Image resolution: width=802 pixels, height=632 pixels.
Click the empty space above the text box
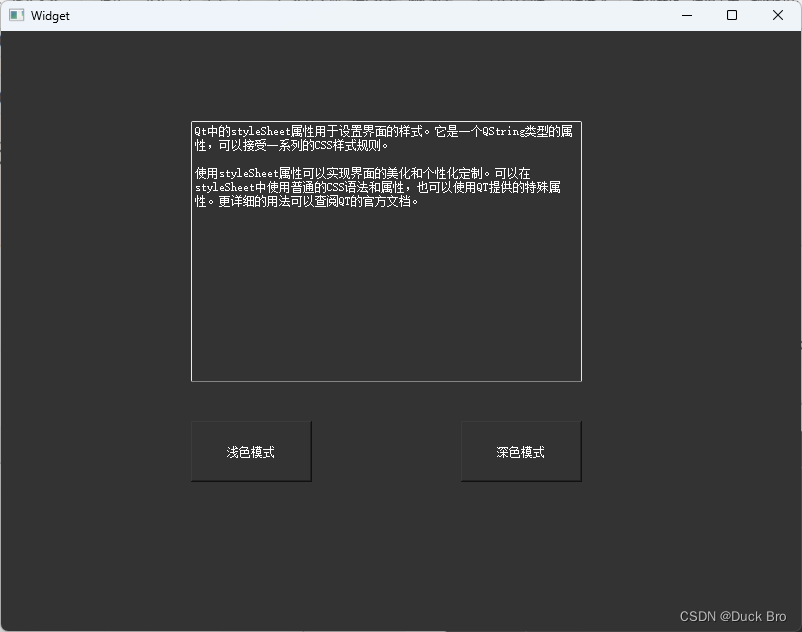coord(386,80)
